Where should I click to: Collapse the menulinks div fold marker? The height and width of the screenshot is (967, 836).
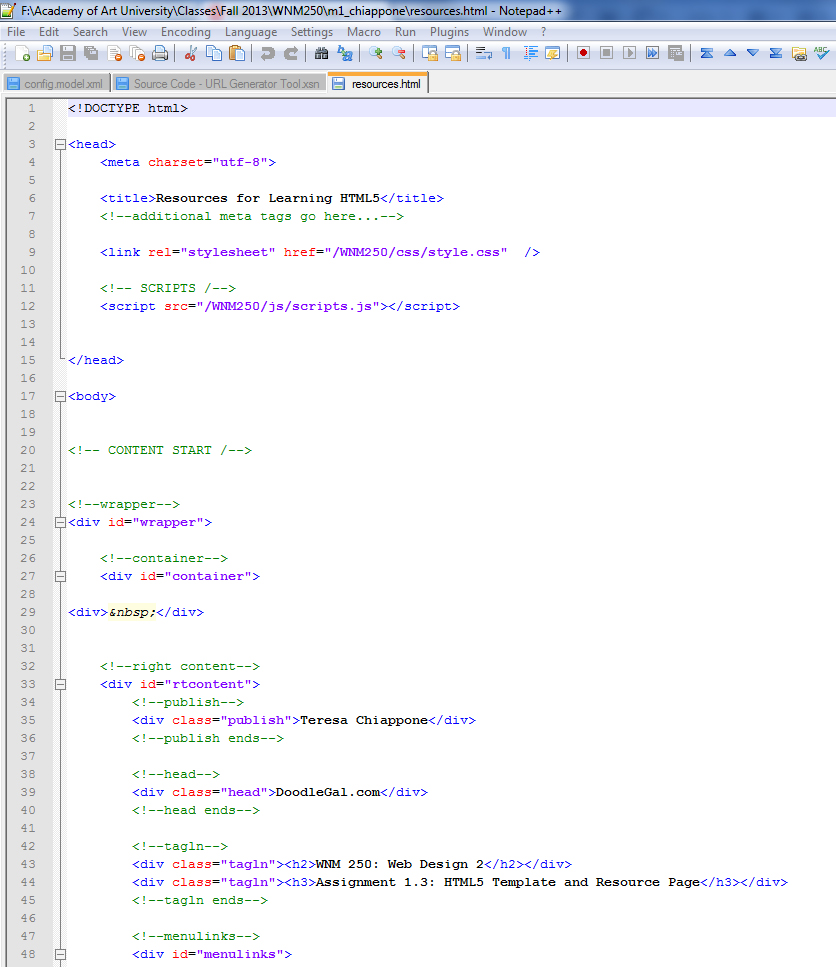pyautogui.click(x=60, y=955)
